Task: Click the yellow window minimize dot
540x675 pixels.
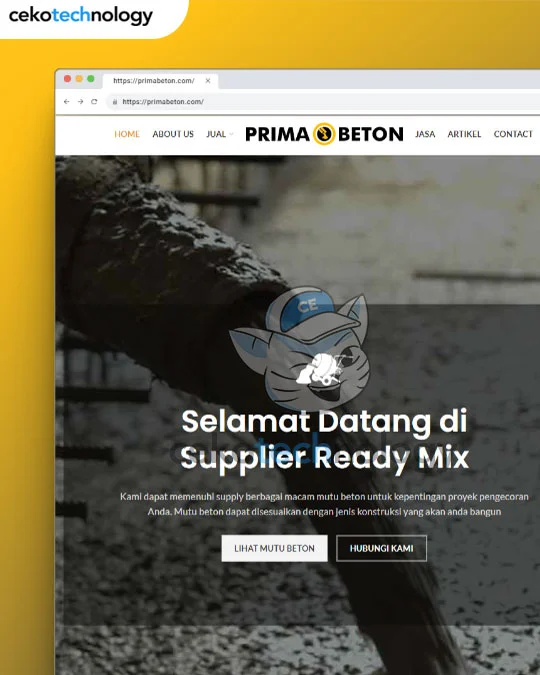Action: click(79, 78)
